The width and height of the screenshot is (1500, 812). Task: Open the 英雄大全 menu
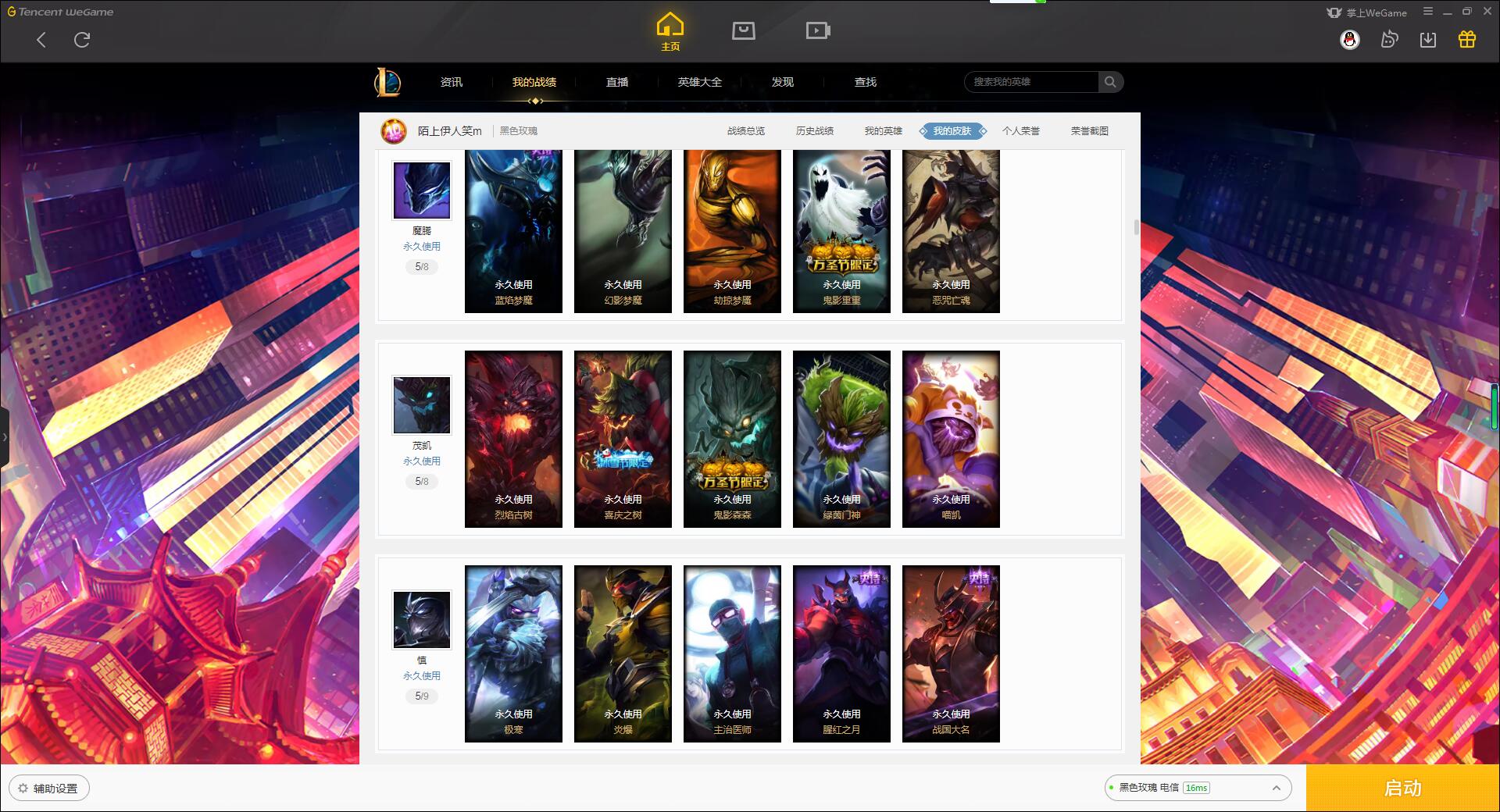pos(700,82)
